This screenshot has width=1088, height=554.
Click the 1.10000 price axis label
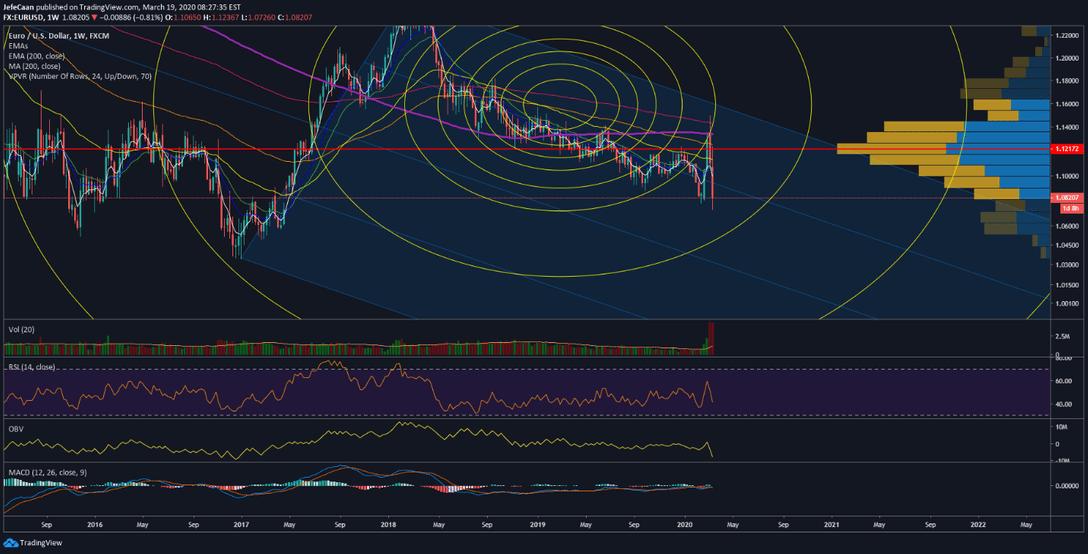pyautogui.click(x=1065, y=176)
